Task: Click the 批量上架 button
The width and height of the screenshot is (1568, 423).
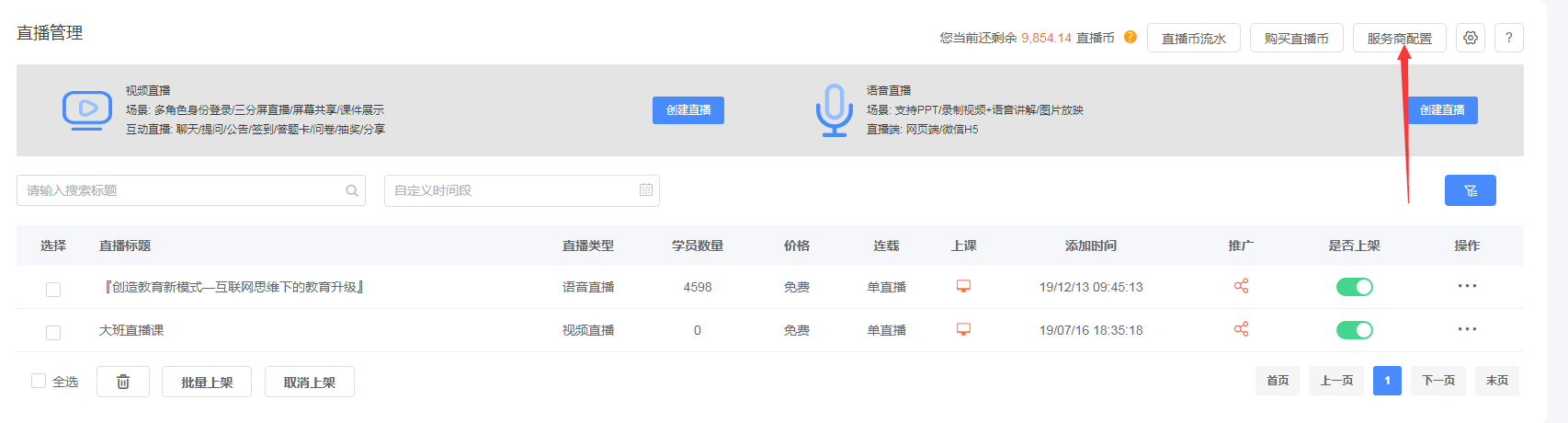Action: [207, 382]
